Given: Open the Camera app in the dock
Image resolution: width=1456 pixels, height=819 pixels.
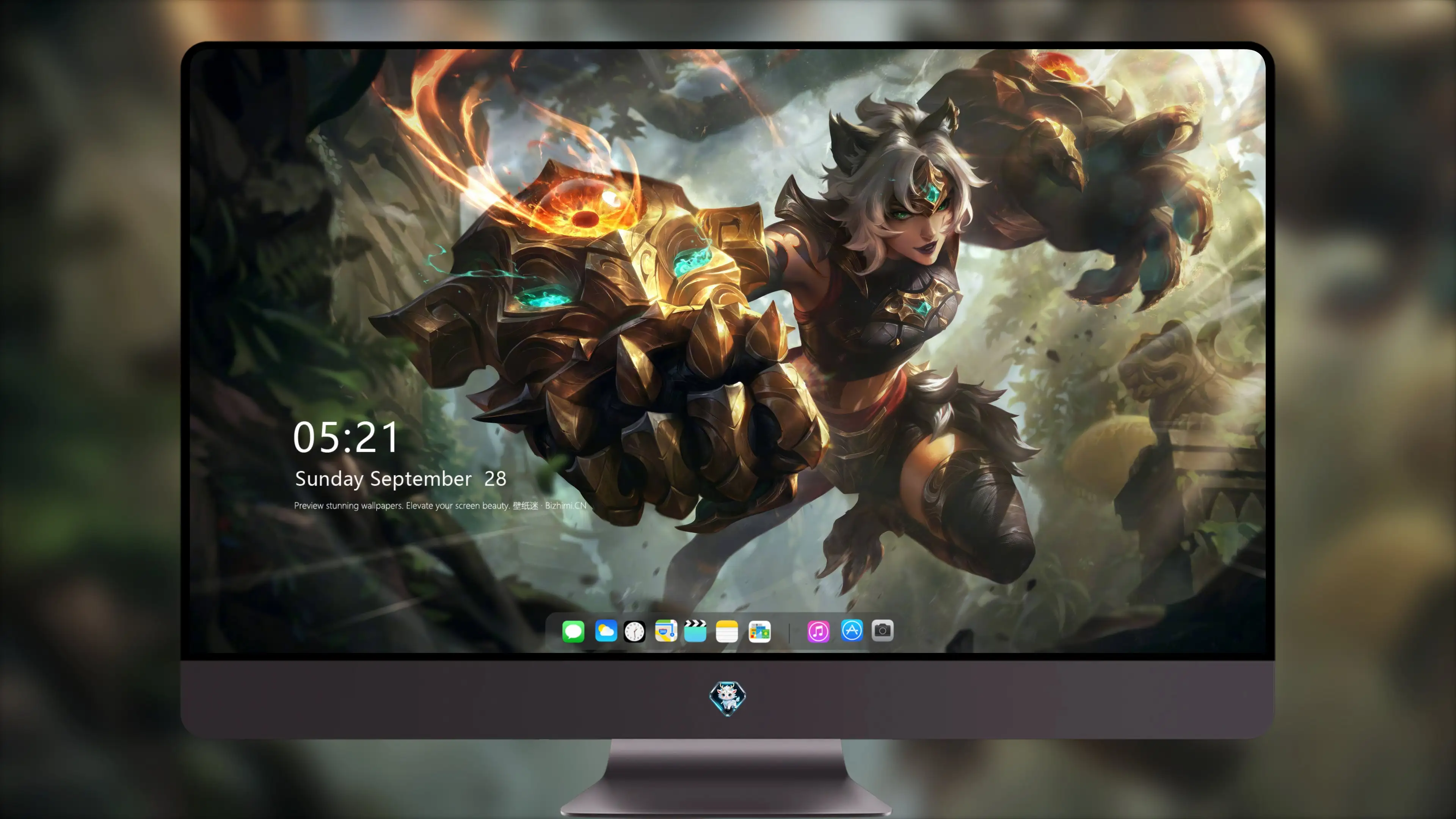Looking at the screenshot, I should (x=882, y=630).
